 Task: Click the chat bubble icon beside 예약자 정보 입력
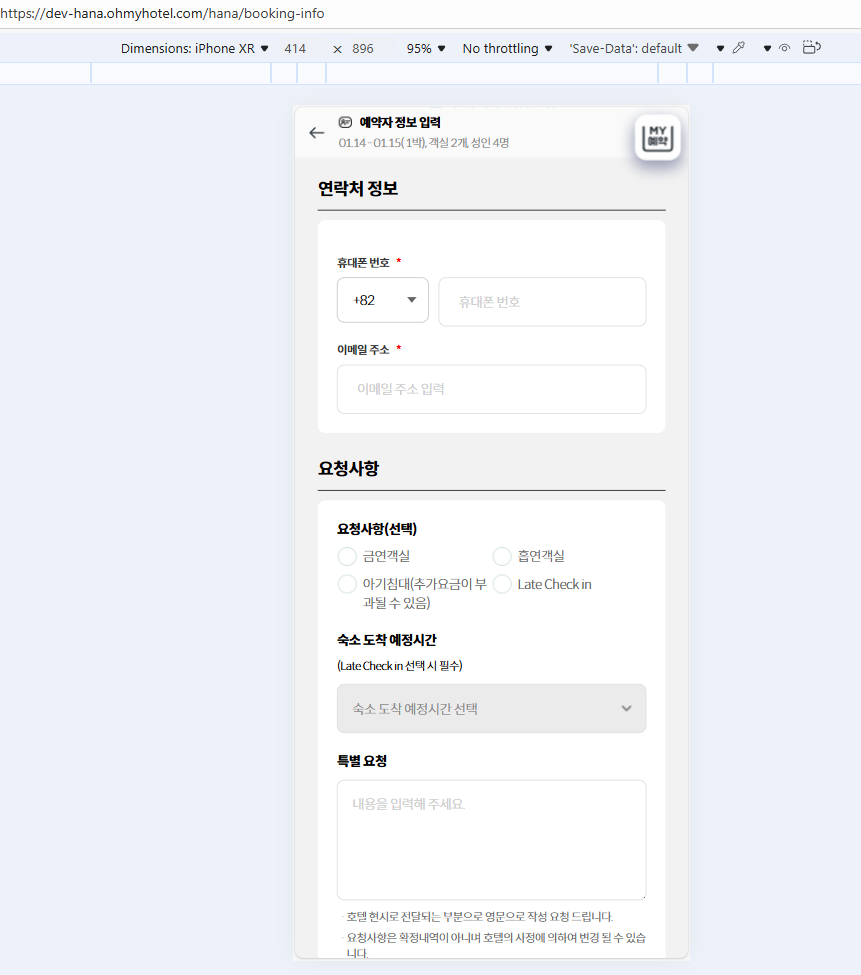345,122
